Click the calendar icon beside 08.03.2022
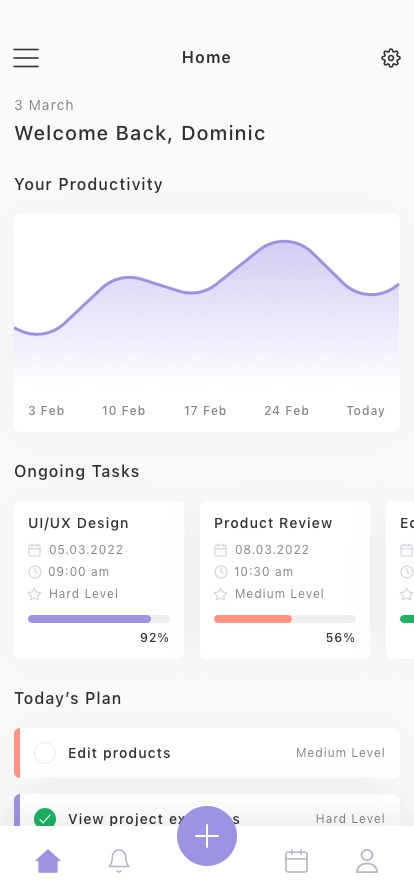Image resolution: width=414 pixels, height=896 pixels. (x=221, y=550)
